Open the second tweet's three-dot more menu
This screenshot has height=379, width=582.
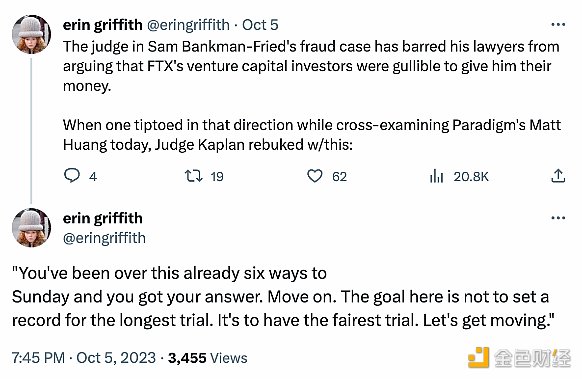[x=558, y=218]
